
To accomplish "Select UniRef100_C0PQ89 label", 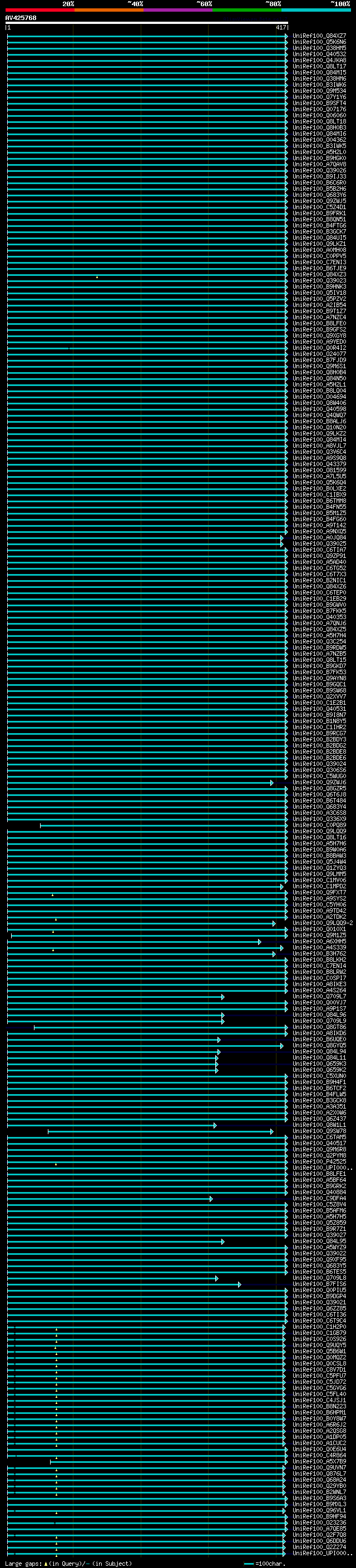I will 319,825.
